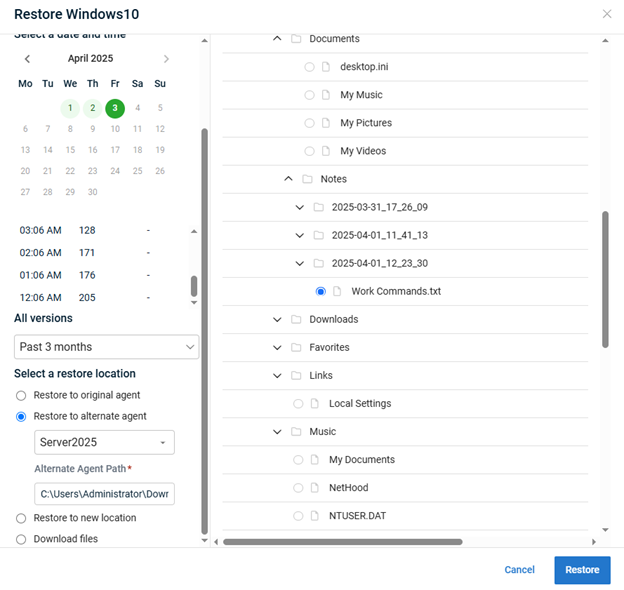Click the My Documents file icon

tap(314, 460)
